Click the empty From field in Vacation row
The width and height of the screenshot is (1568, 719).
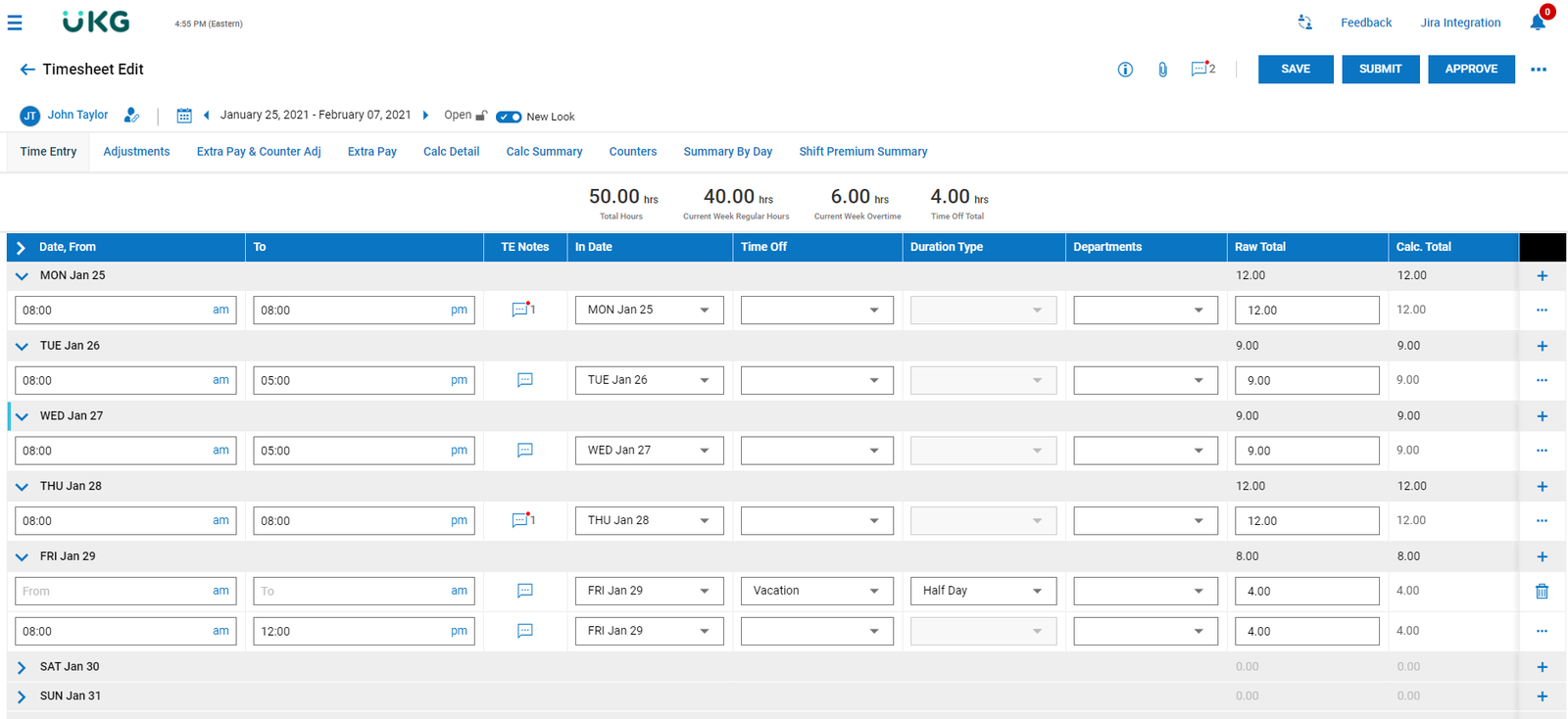tap(125, 591)
